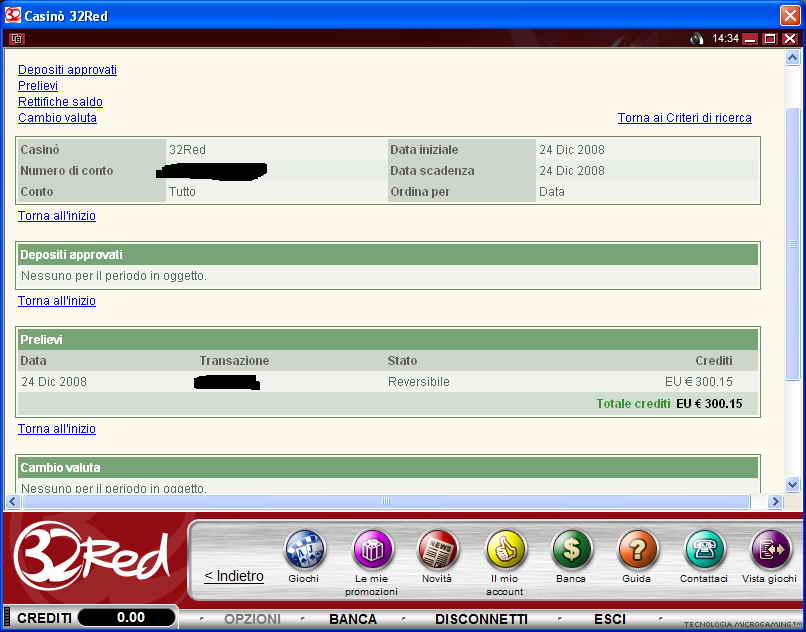This screenshot has height=632, width=806.
Task: Click the Data scadenza value 24 Dic 2008
Action: pyautogui.click(x=572, y=171)
